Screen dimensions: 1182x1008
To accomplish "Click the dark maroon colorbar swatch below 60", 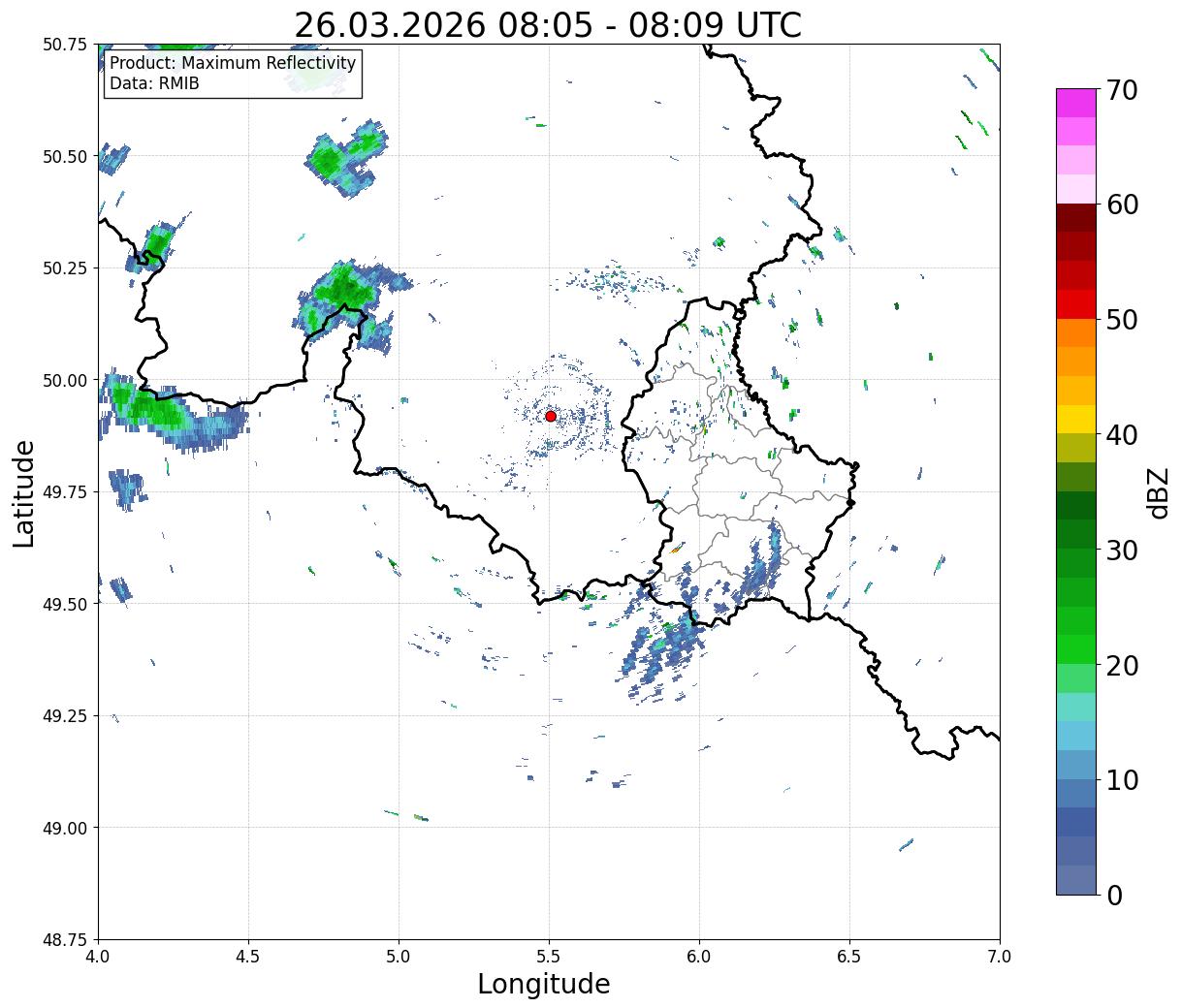I will click(x=1076, y=218).
